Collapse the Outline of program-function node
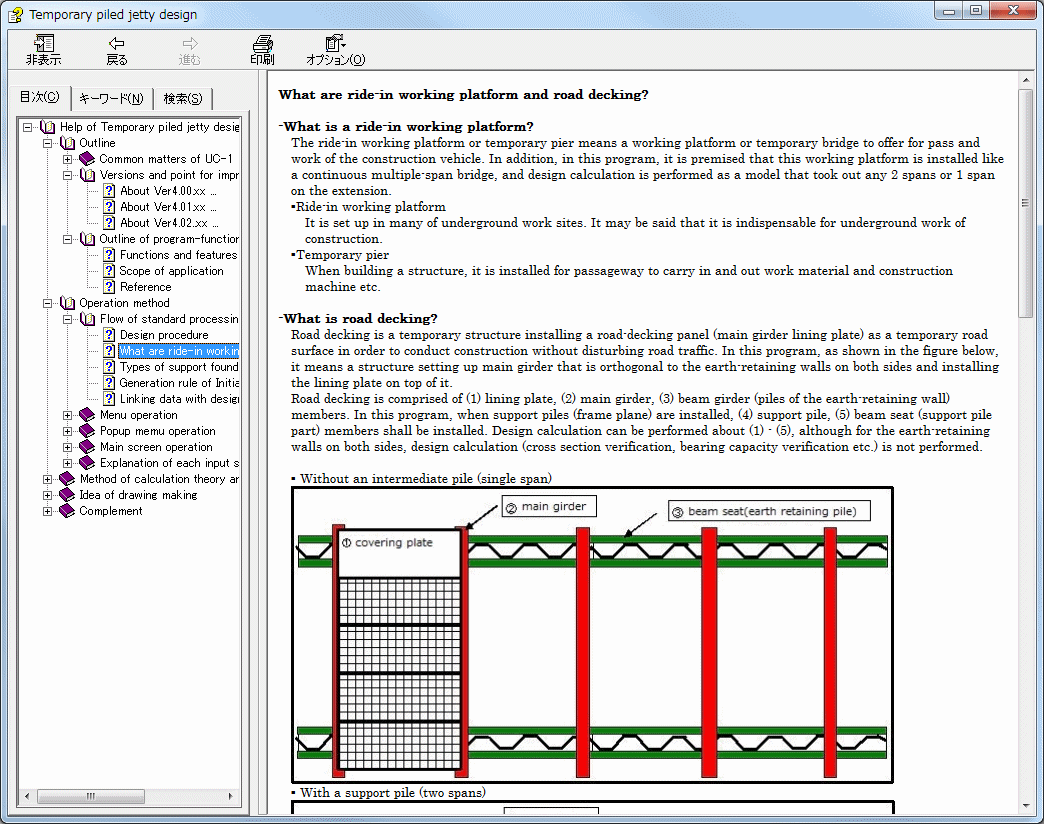 67,239
